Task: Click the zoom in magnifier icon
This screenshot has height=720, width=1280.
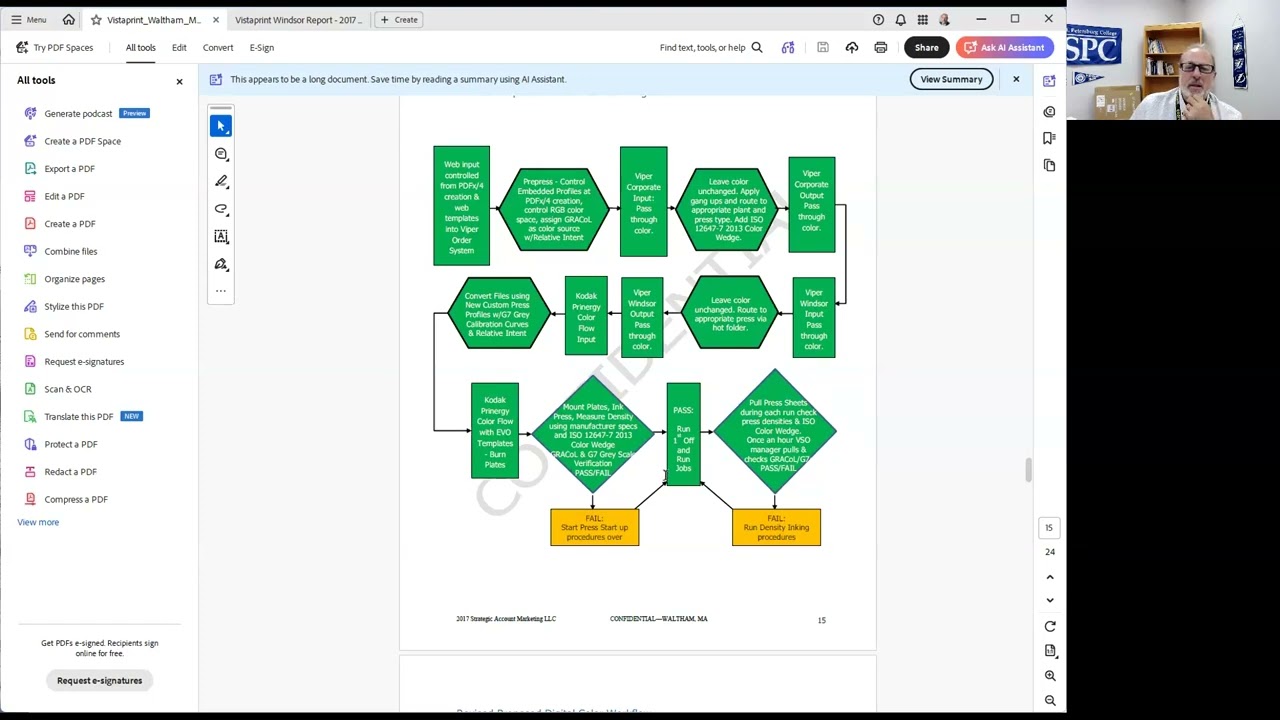Action: click(1050, 676)
